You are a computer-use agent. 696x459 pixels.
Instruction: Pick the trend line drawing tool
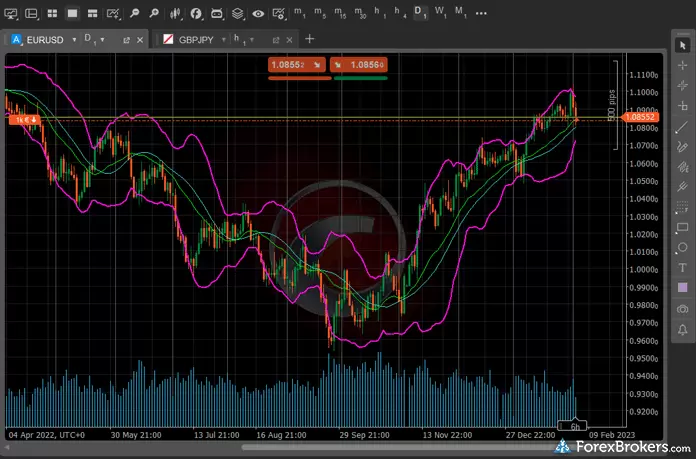point(682,126)
